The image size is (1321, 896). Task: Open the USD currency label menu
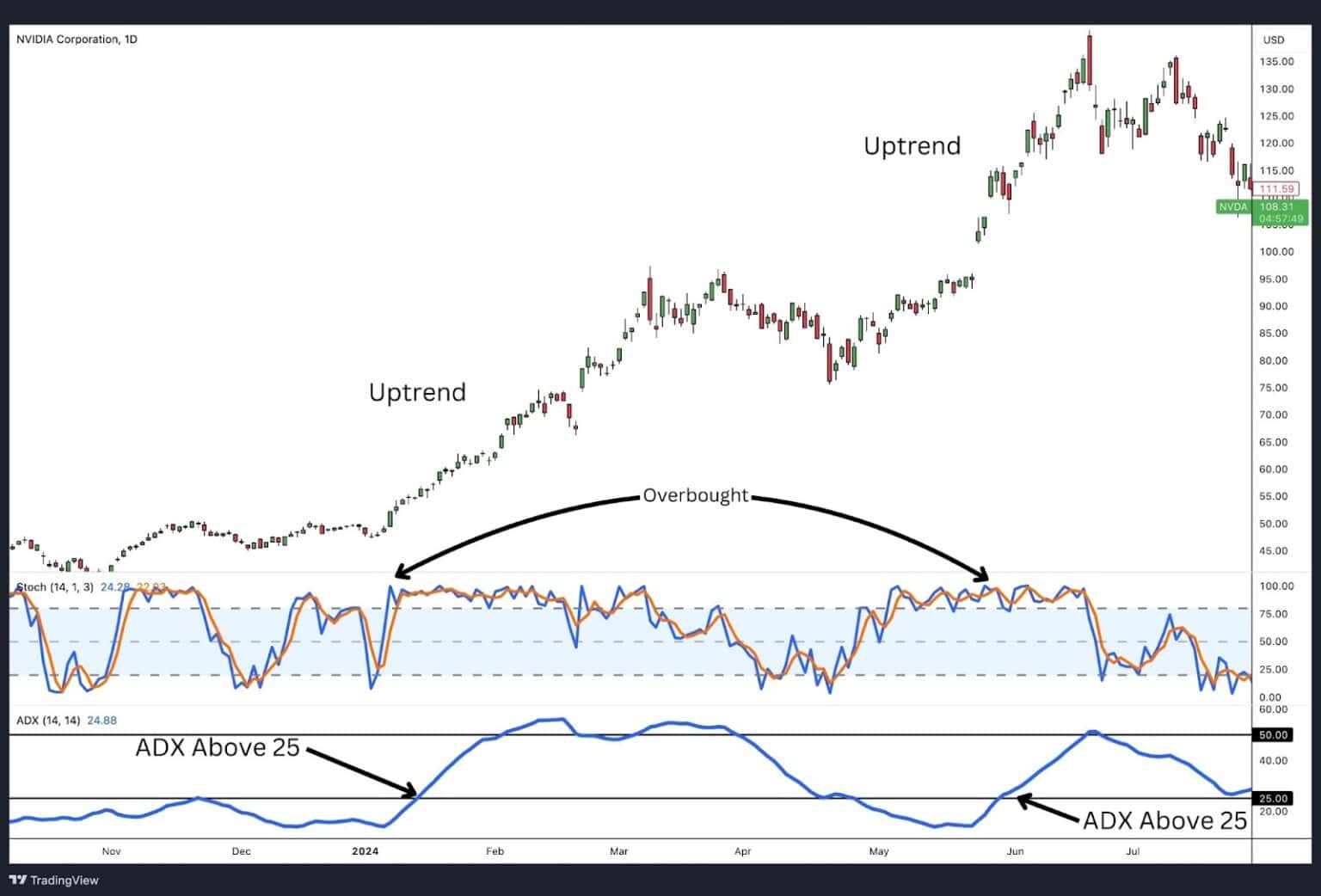(1274, 39)
